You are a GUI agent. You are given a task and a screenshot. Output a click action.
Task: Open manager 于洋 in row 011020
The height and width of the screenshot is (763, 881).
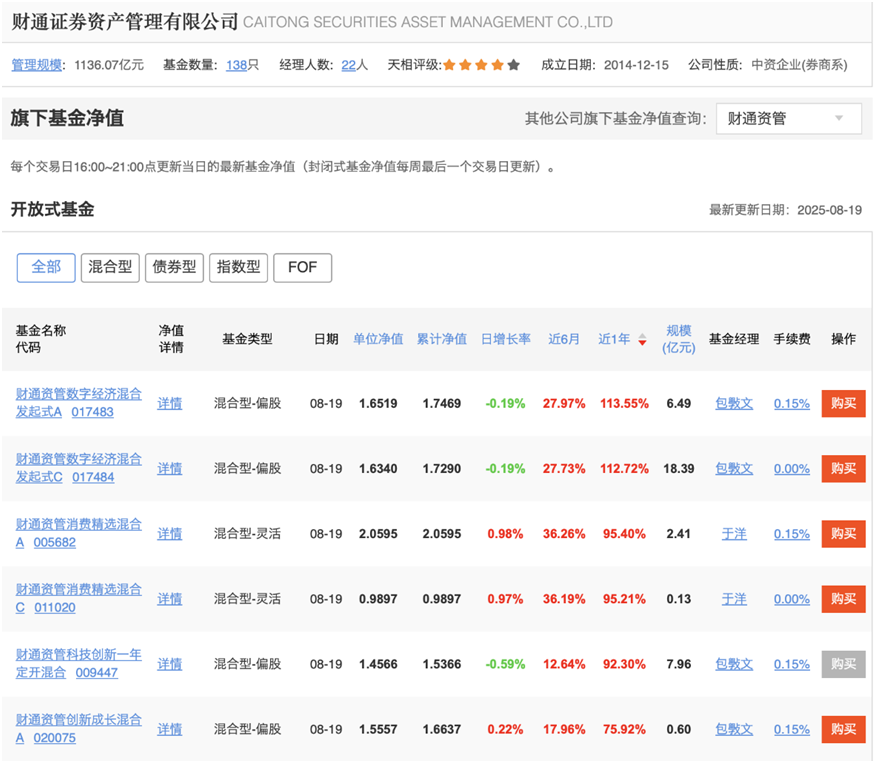(x=734, y=600)
